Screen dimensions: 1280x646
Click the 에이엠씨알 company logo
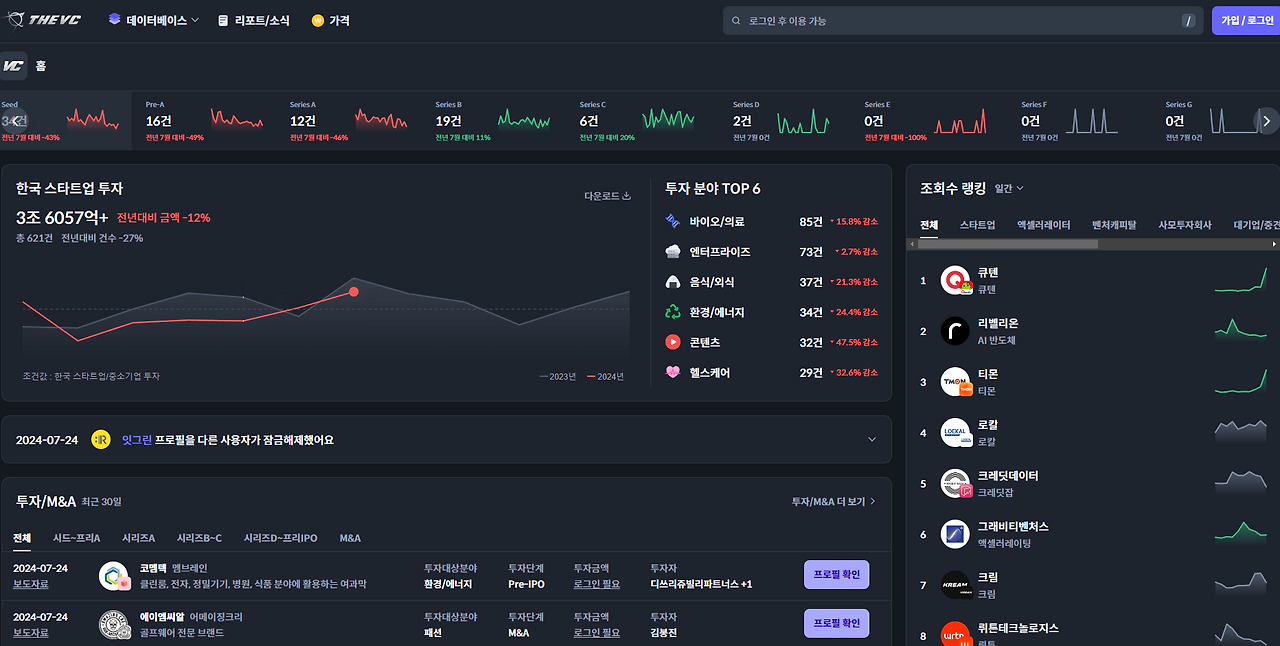[x=115, y=625]
